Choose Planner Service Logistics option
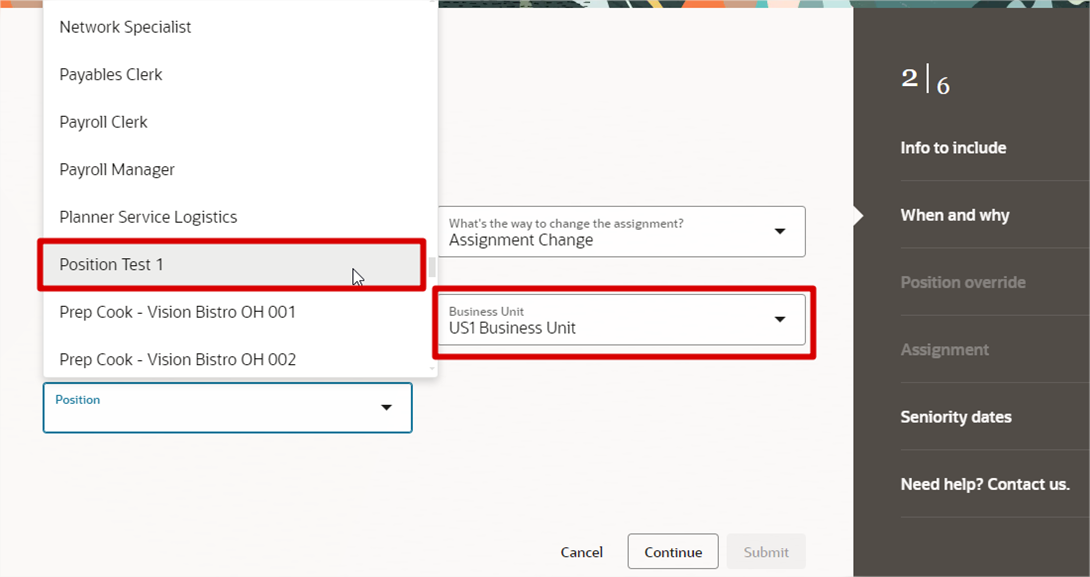Image resolution: width=1090 pixels, height=577 pixels. pyautogui.click(x=241, y=217)
